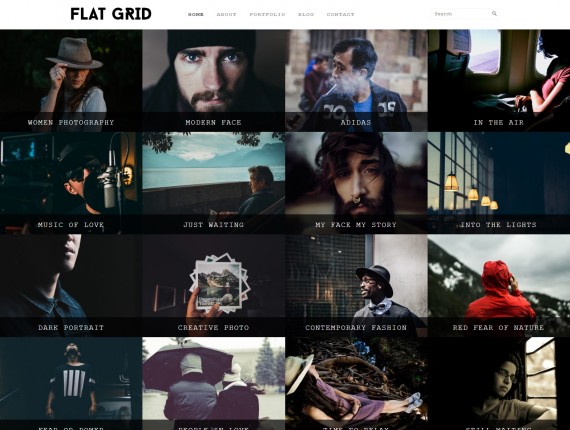The height and width of the screenshot is (430, 570).
Task: Open the Women Photography thumbnail
Action: (71, 81)
